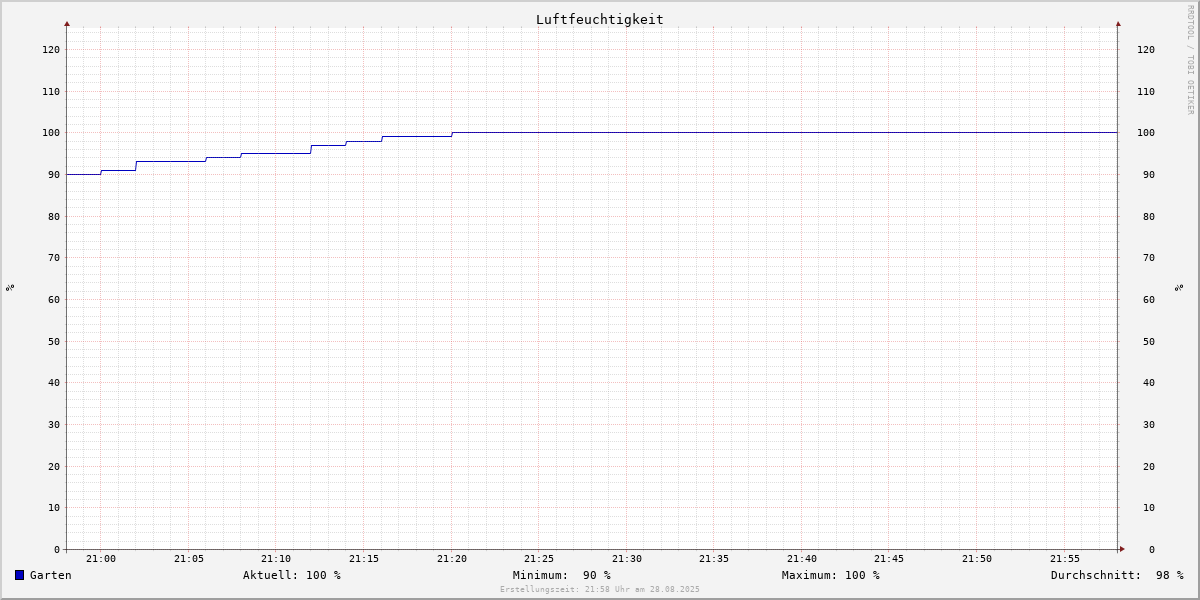Click the right axis 80 label
This screenshot has height=600, width=1200.
[1149, 216]
